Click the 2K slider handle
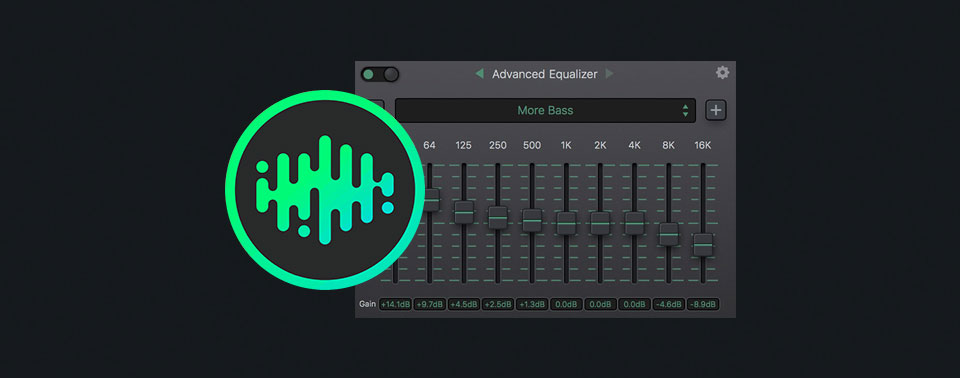The image size is (960, 378). click(600, 223)
